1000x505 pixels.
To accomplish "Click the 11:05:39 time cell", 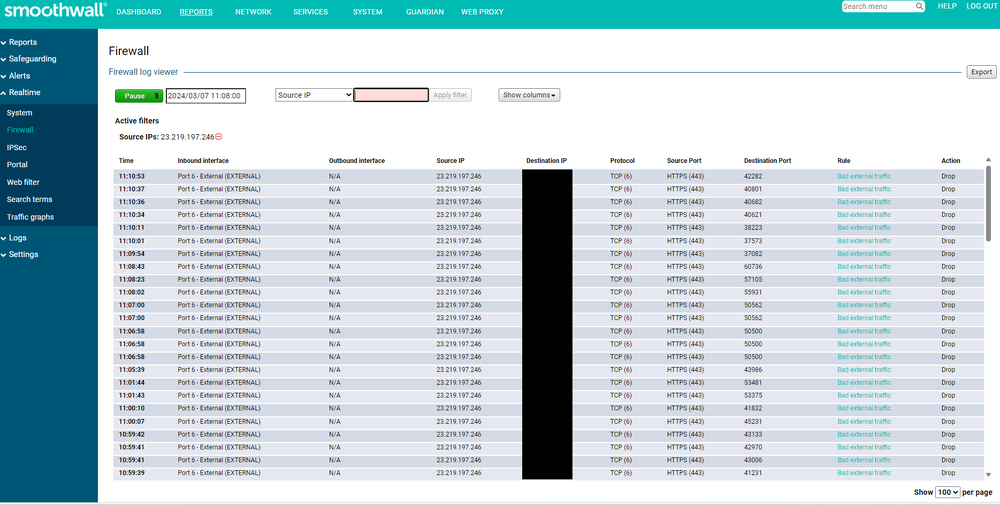I will point(131,370).
